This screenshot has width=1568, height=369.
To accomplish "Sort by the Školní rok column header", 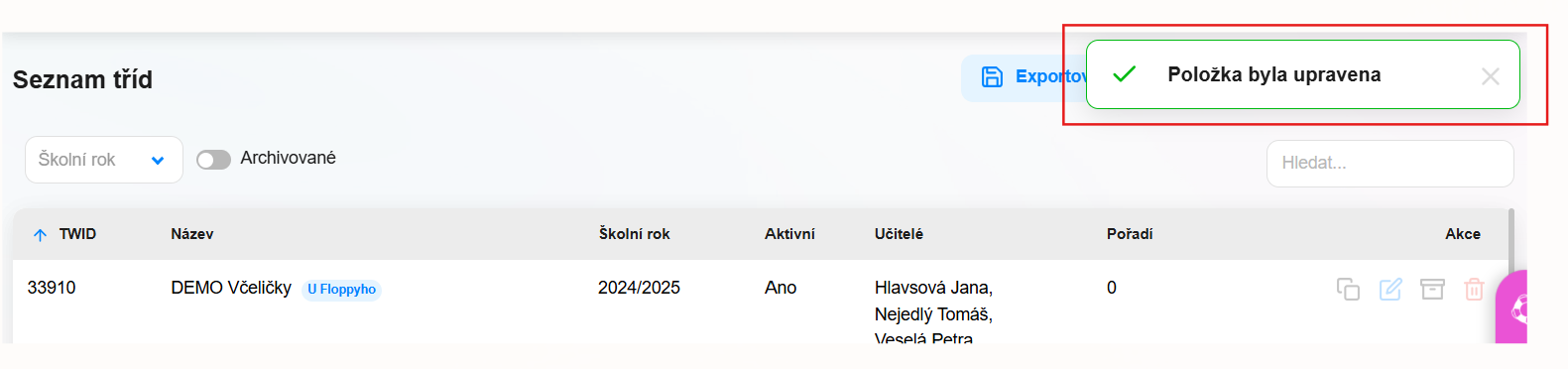I will [635, 234].
